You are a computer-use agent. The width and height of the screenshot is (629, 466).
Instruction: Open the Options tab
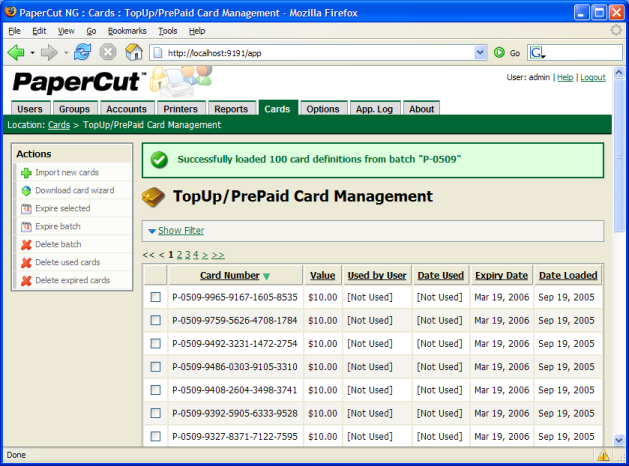[x=323, y=109]
